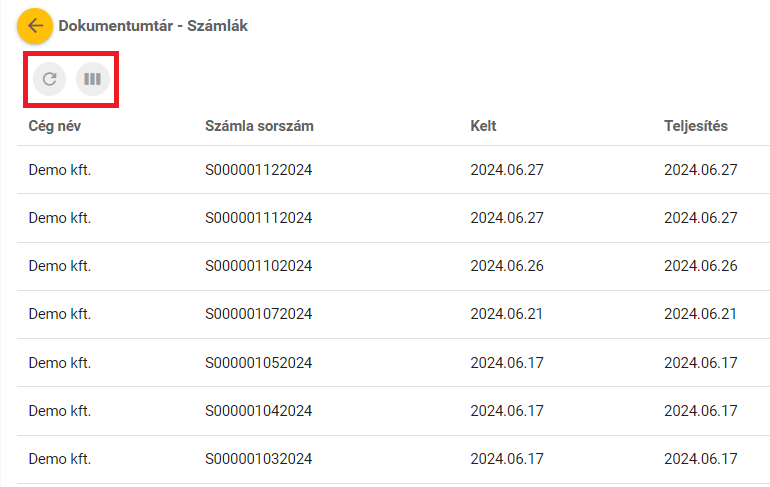Click Kelt date 2024.06.26
Viewport: 770px width, 487px height.
(507, 266)
